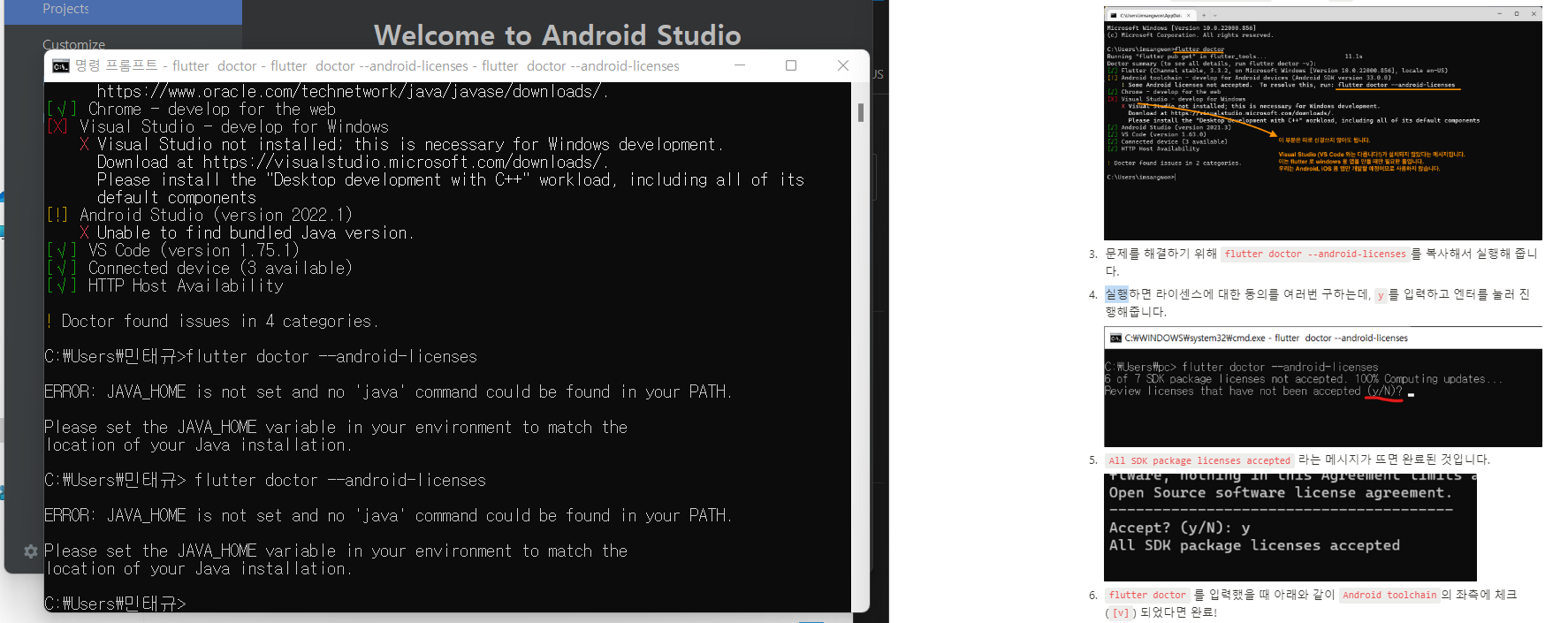Click the 'Android toolchain' code snippet in step 6
Image resolution: width=1568 pixels, height=623 pixels.
(x=1389, y=596)
